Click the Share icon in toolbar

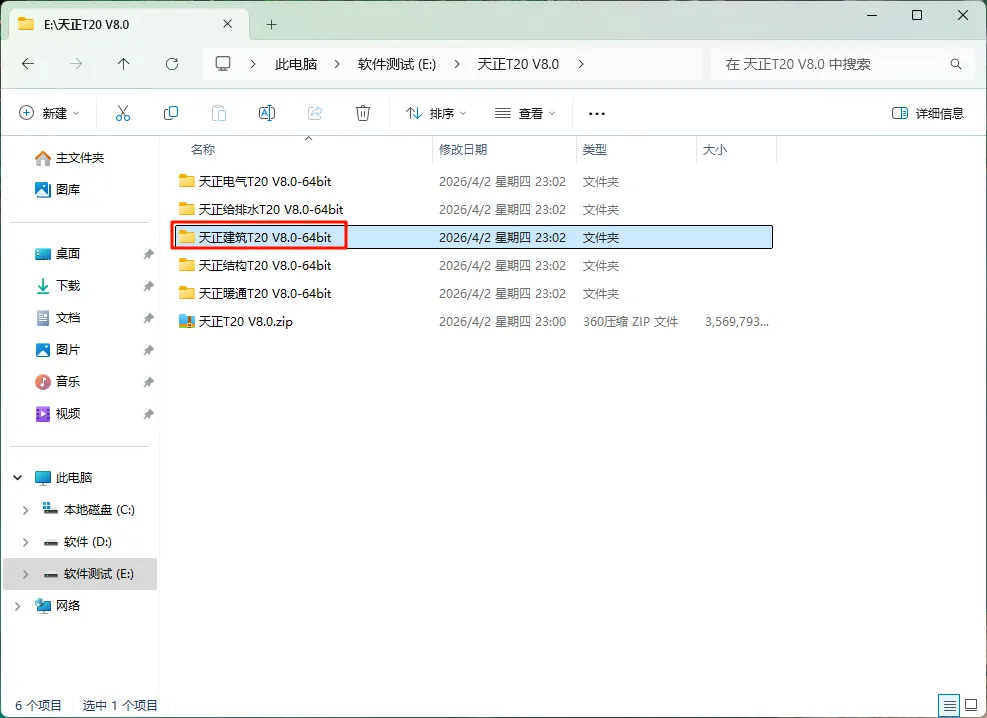pos(315,113)
